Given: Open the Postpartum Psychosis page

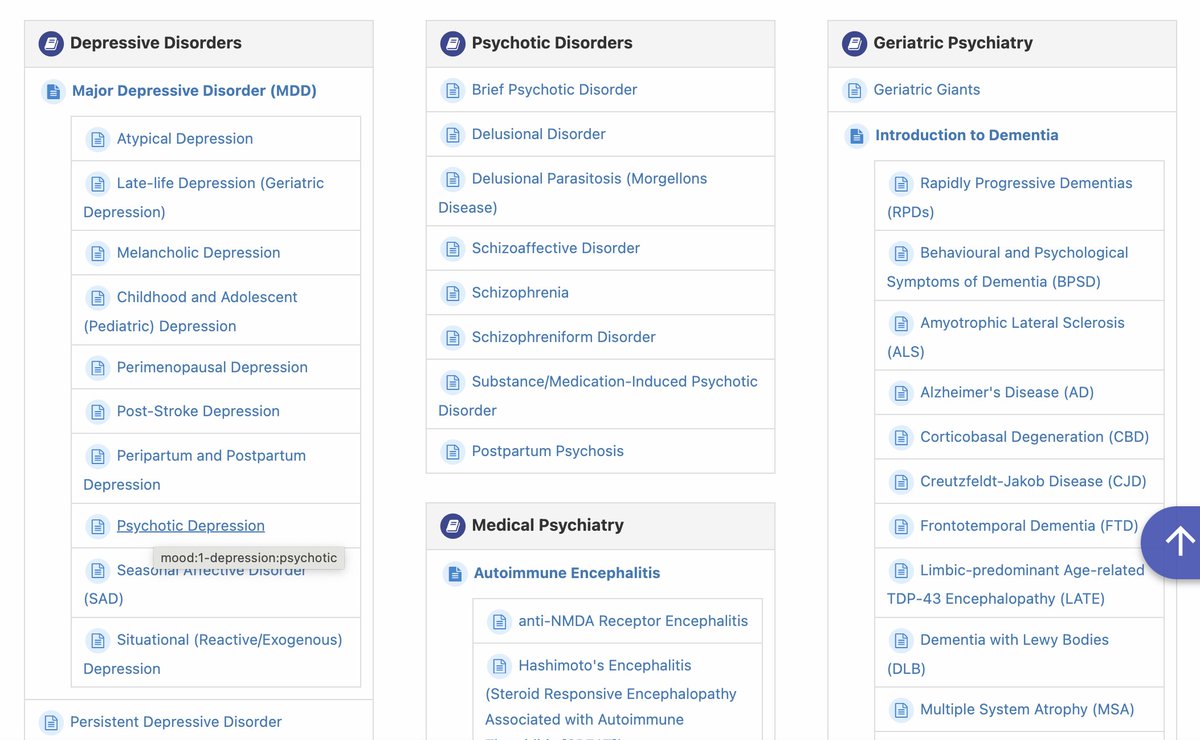Looking at the screenshot, I should coord(548,451).
